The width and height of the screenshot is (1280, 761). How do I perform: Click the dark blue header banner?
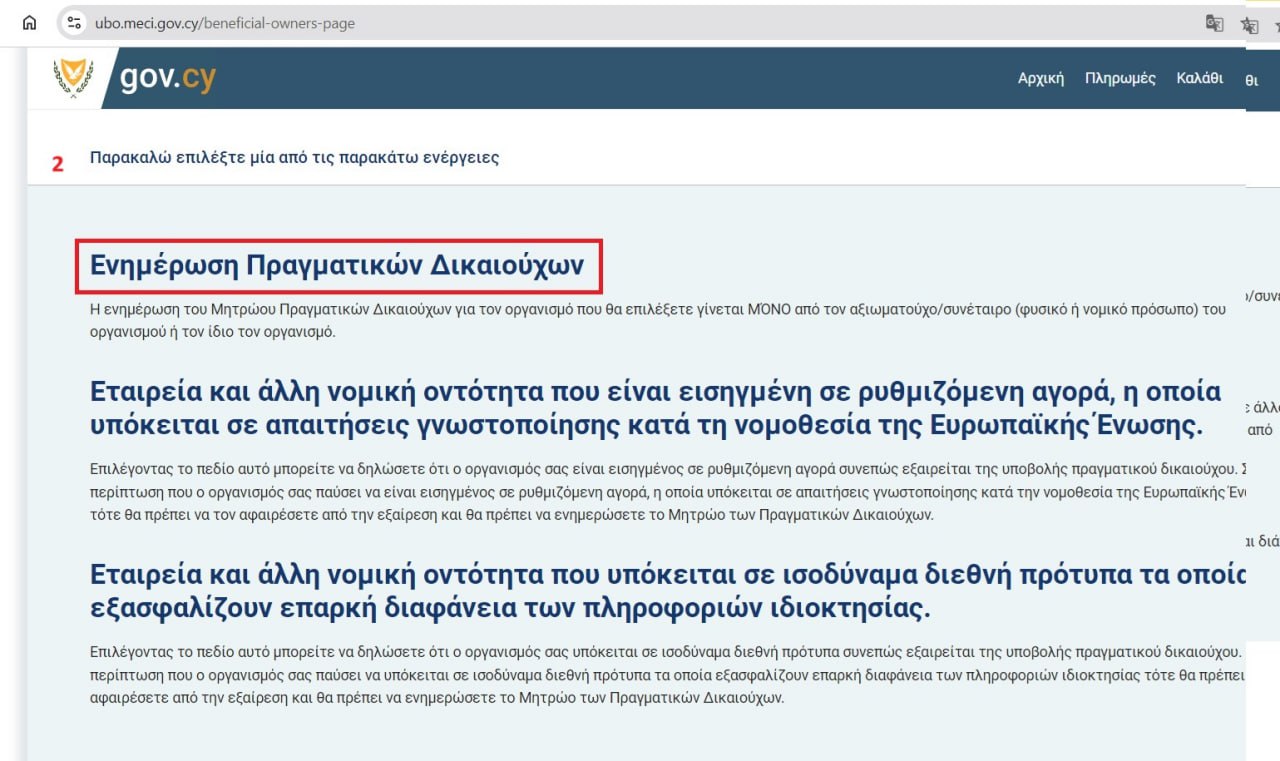(600, 78)
